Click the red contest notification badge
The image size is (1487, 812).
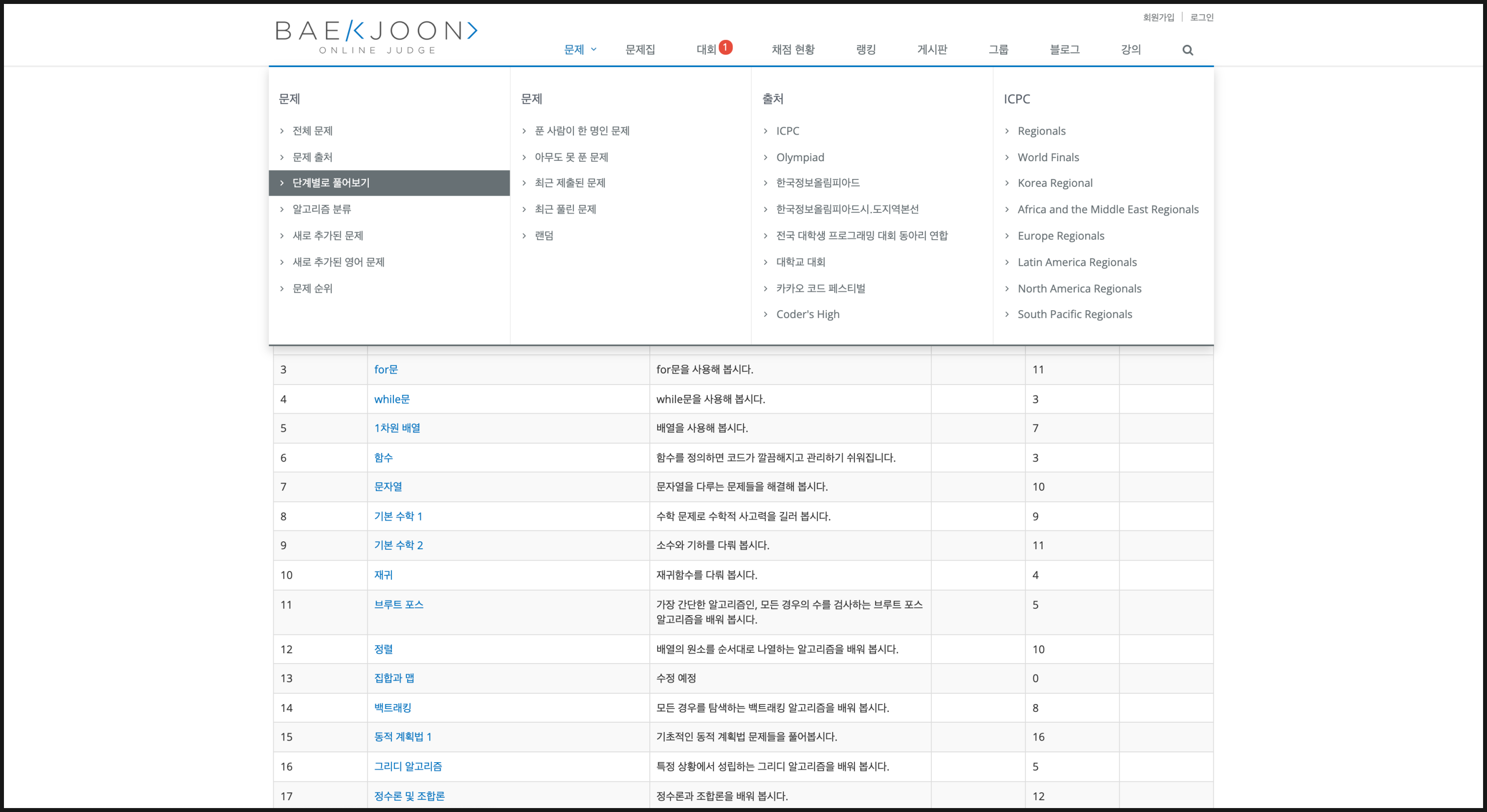[726, 47]
